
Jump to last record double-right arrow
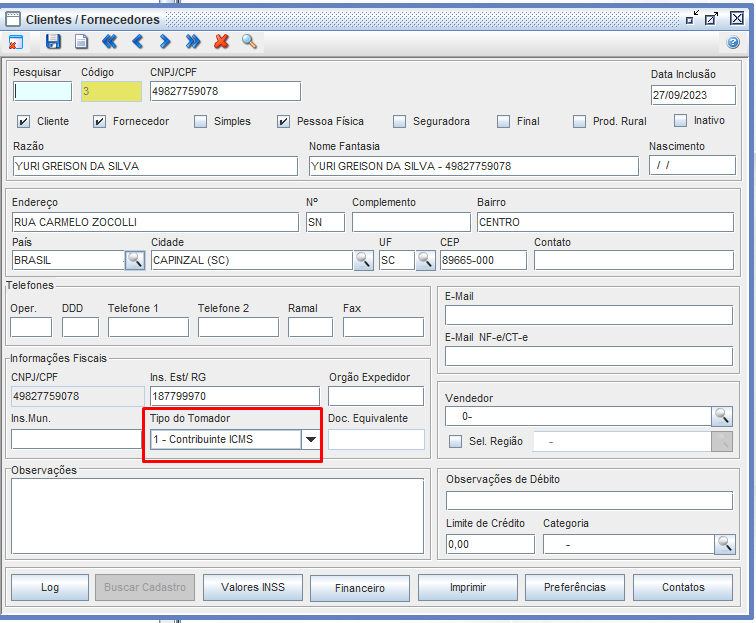point(193,42)
